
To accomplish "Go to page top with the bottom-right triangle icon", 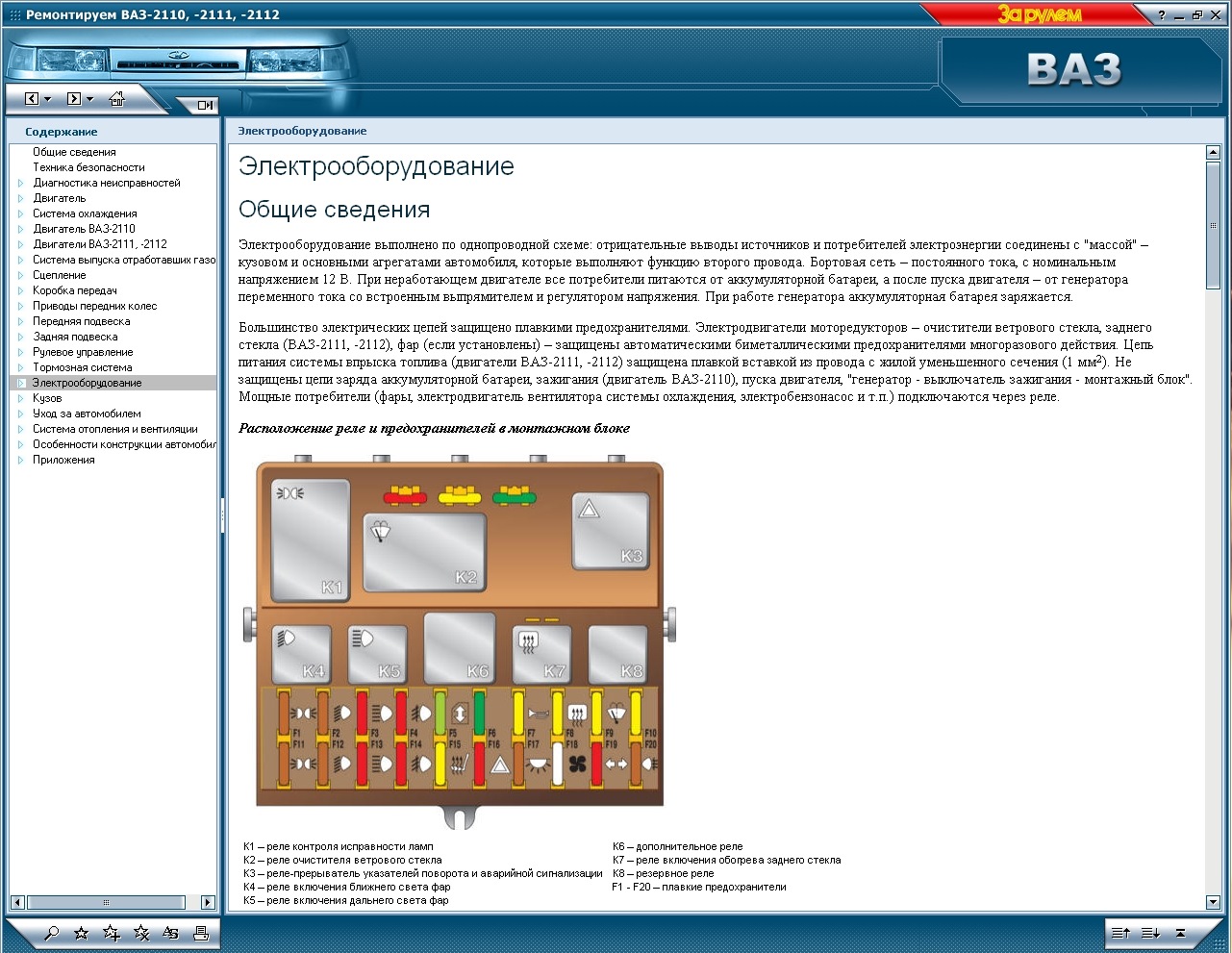I will point(1180,933).
